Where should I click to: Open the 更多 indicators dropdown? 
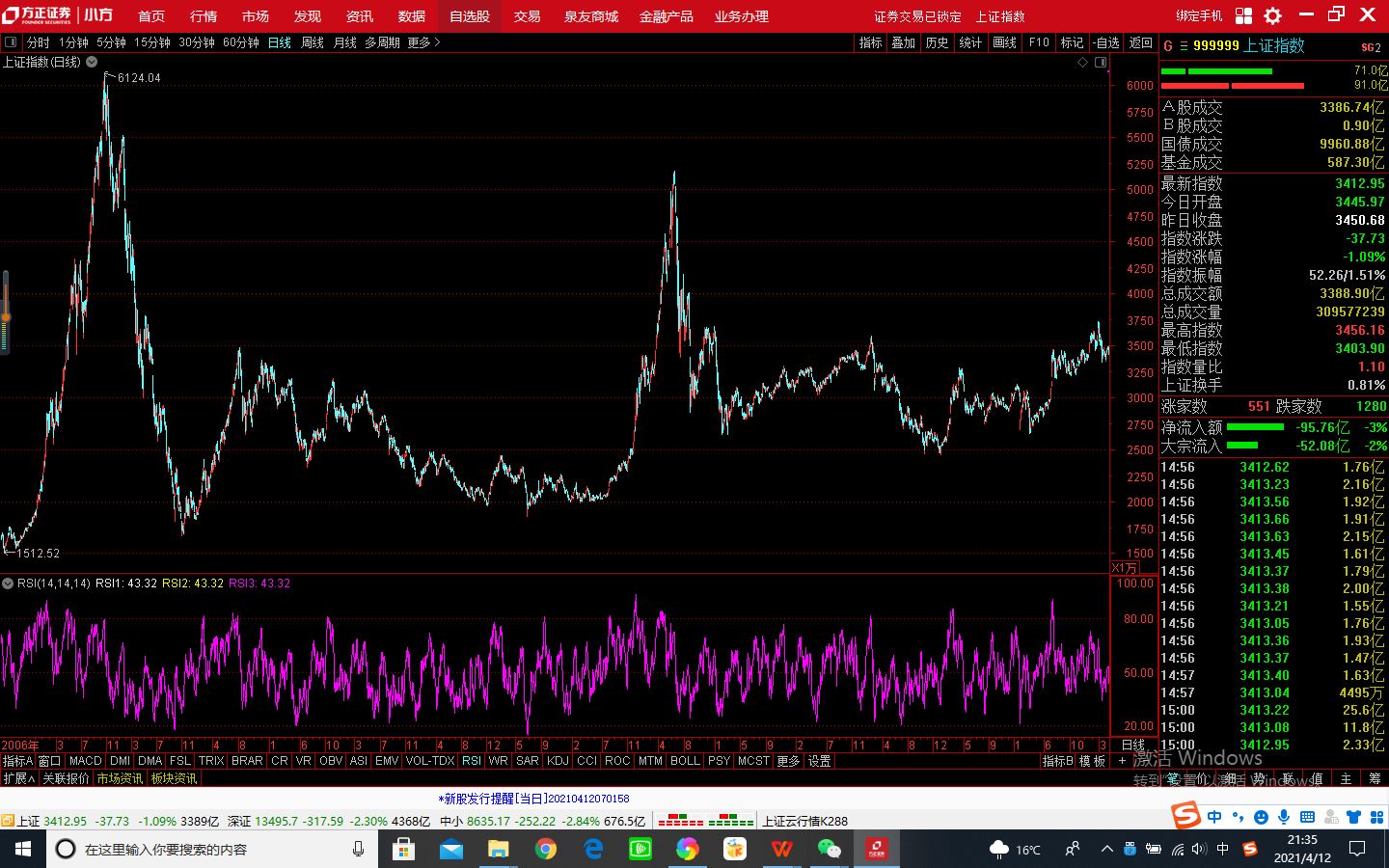pyautogui.click(x=788, y=761)
